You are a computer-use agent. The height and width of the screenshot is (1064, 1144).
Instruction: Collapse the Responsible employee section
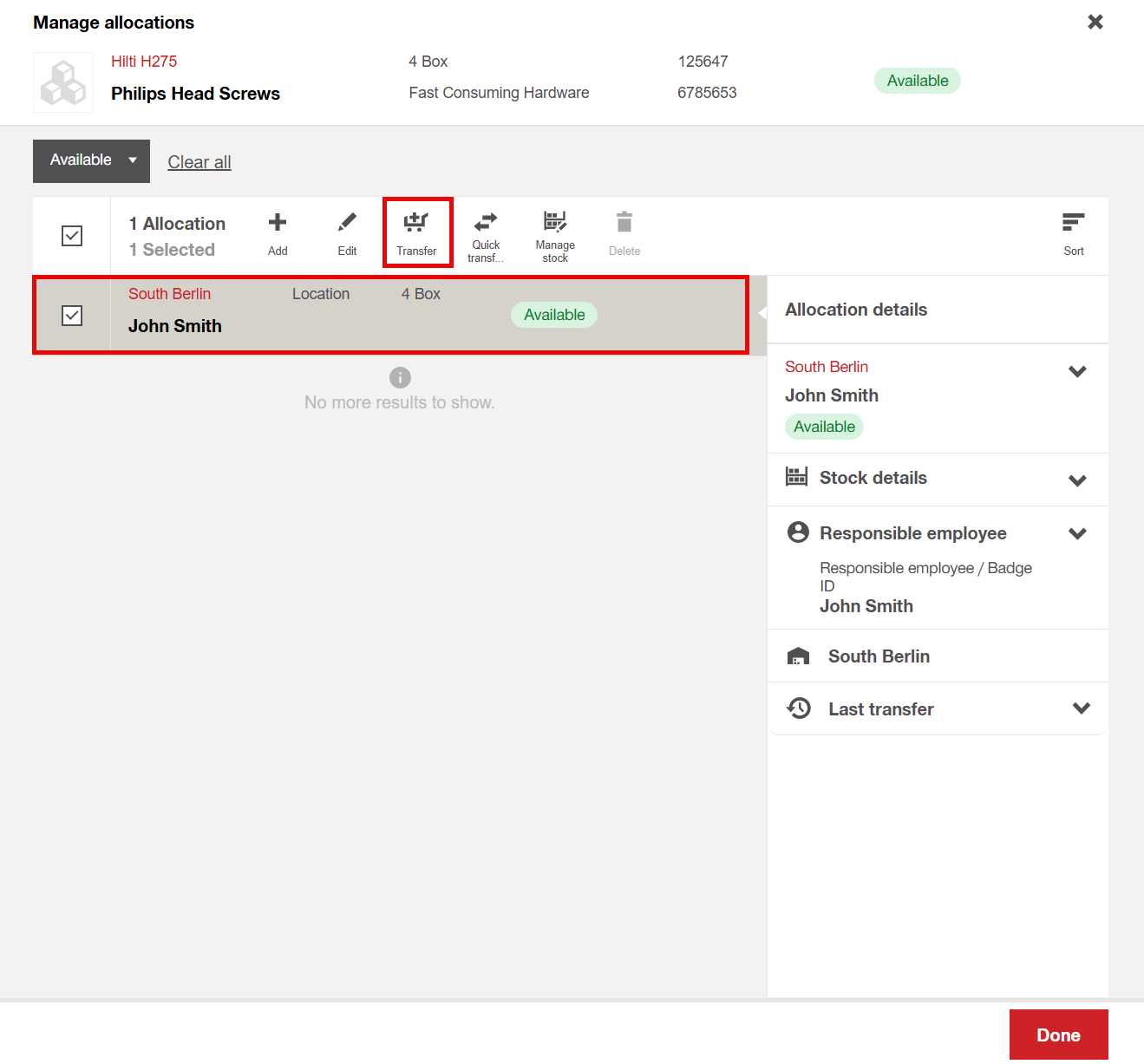[x=1077, y=533]
